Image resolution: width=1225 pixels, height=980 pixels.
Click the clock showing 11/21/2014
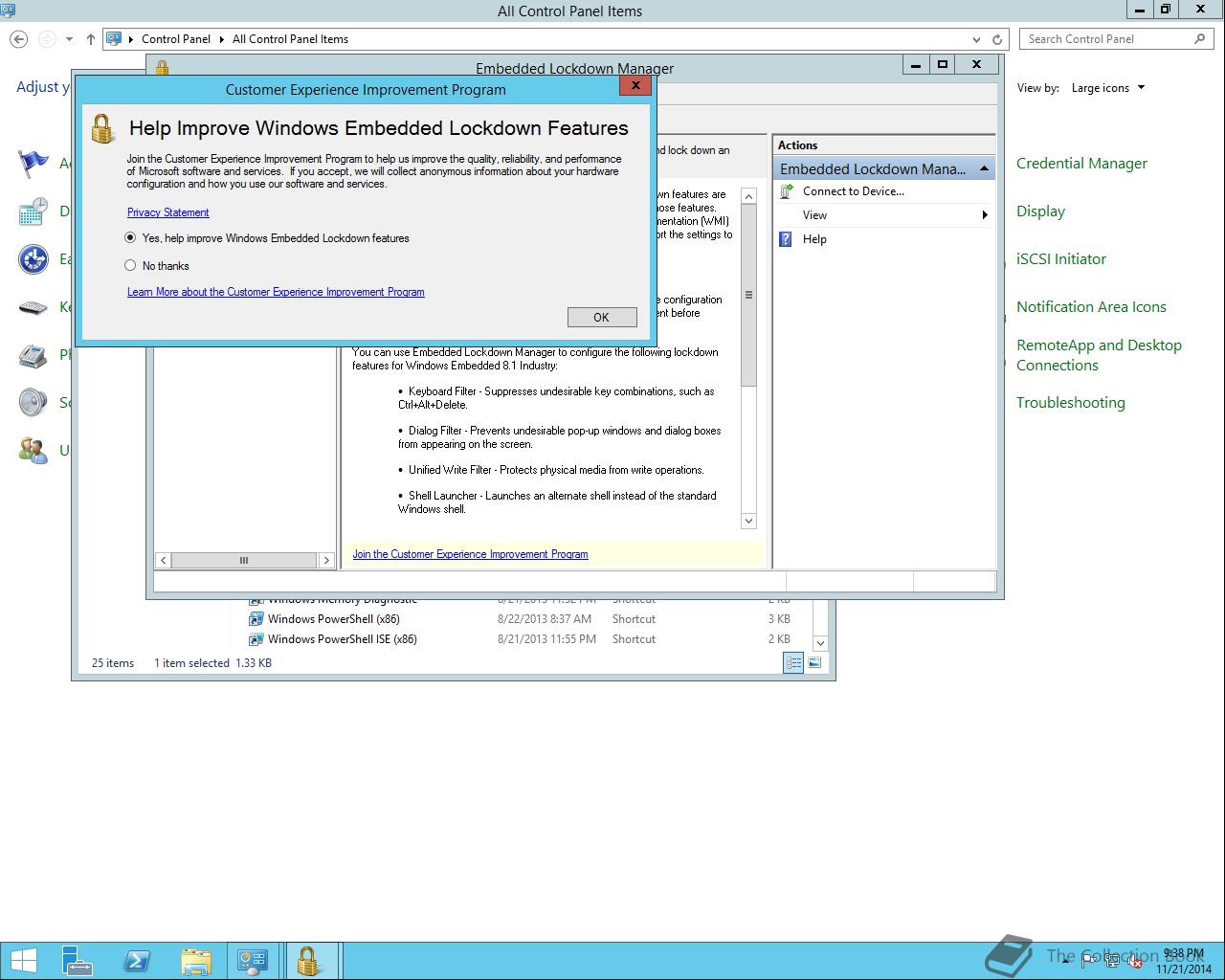point(1184,962)
